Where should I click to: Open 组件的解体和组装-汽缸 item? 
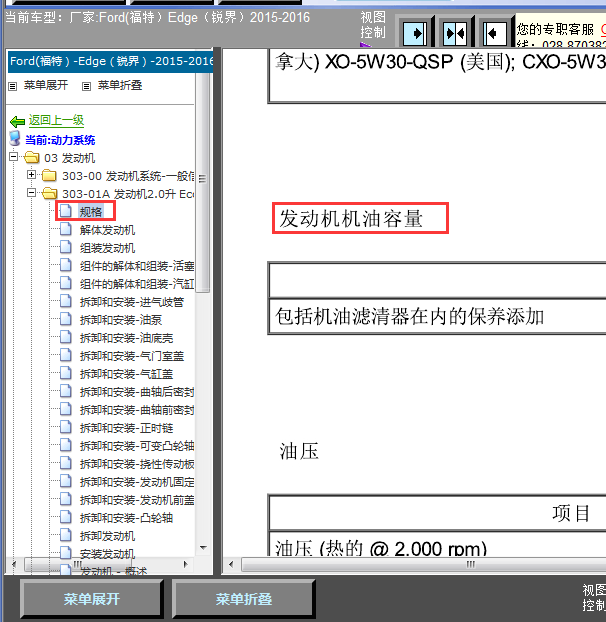click(x=136, y=284)
